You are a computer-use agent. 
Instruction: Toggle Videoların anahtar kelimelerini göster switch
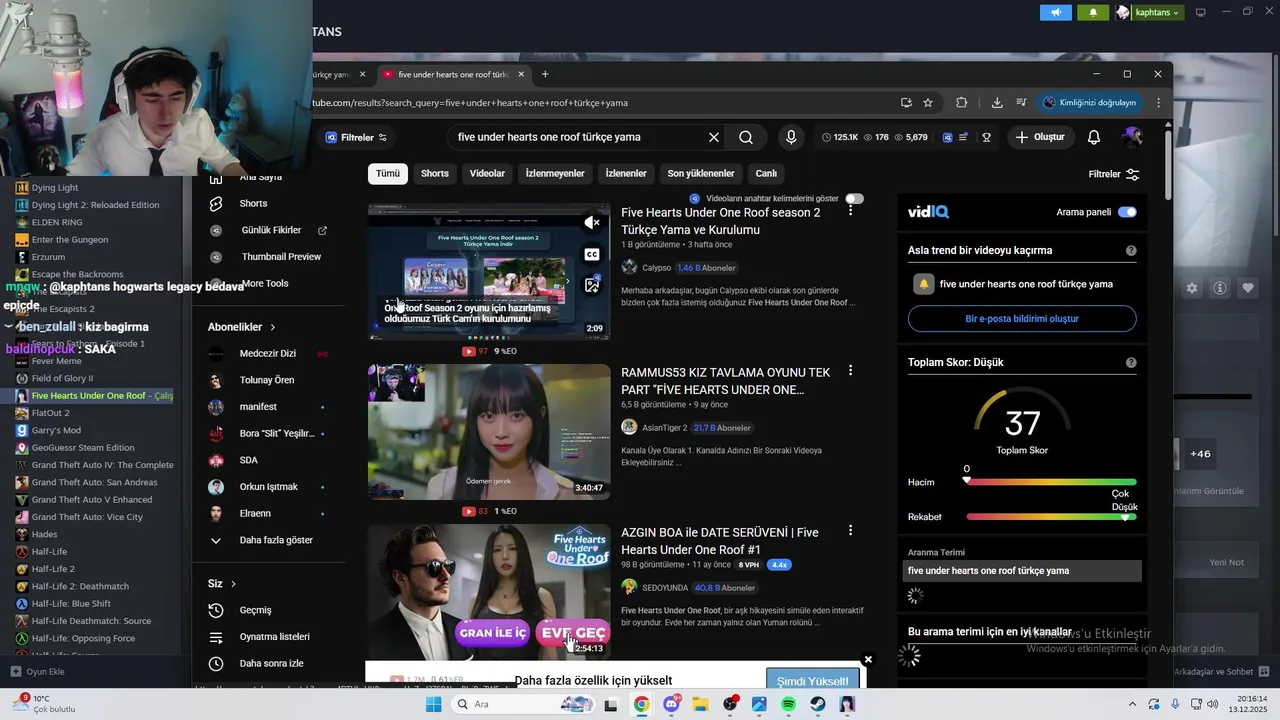click(x=854, y=199)
